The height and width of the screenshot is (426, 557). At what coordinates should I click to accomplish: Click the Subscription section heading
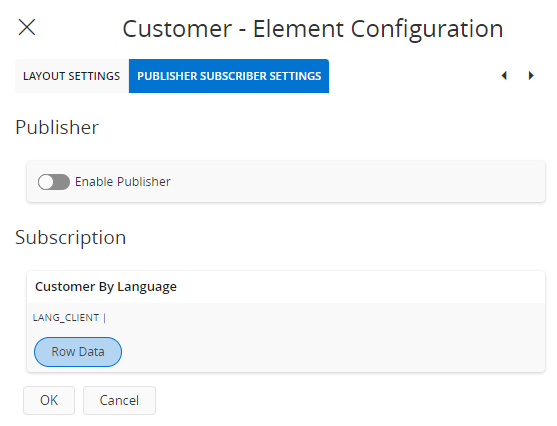(x=71, y=237)
